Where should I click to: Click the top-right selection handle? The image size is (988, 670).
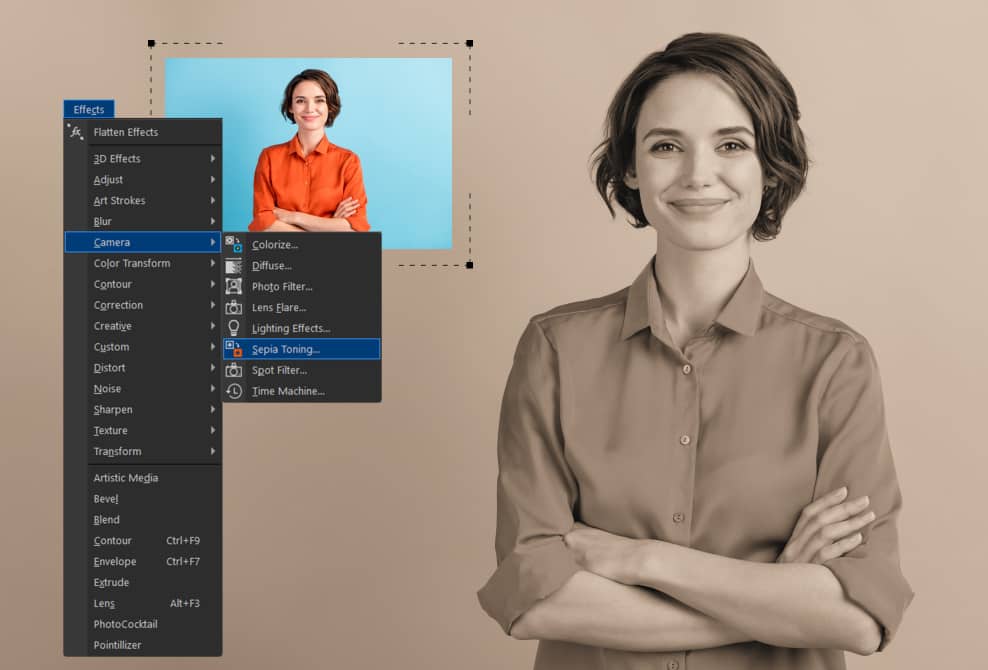[x=469, y=44]
